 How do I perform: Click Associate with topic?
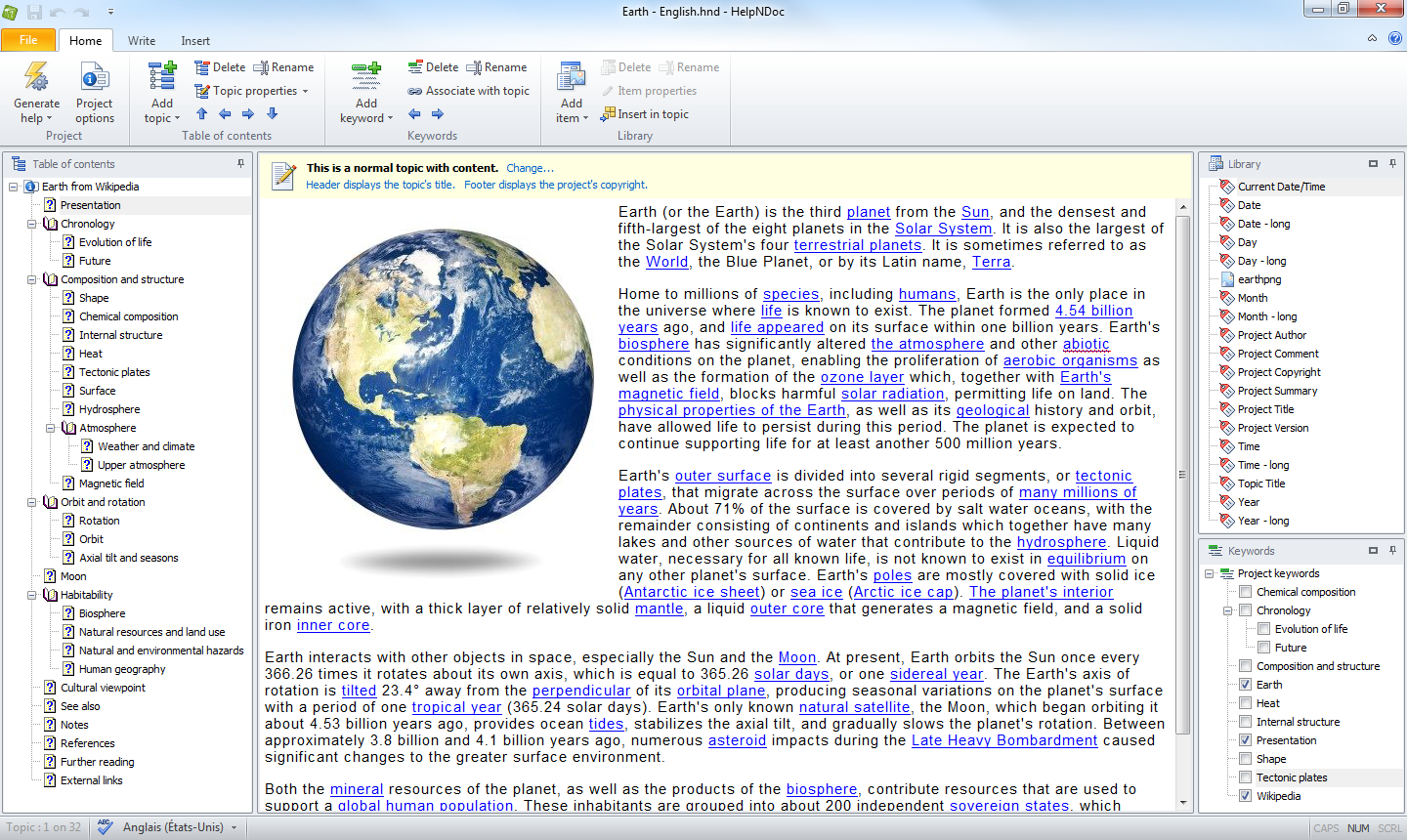[469, 91]
